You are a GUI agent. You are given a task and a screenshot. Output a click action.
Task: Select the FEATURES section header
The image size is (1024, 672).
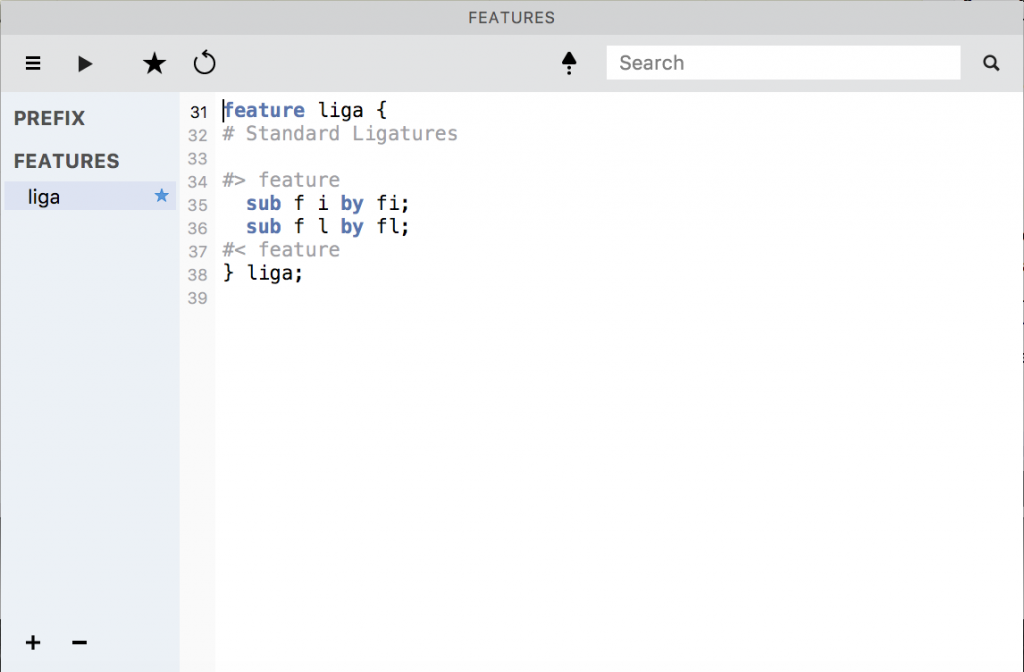click(x=66, y=161)
